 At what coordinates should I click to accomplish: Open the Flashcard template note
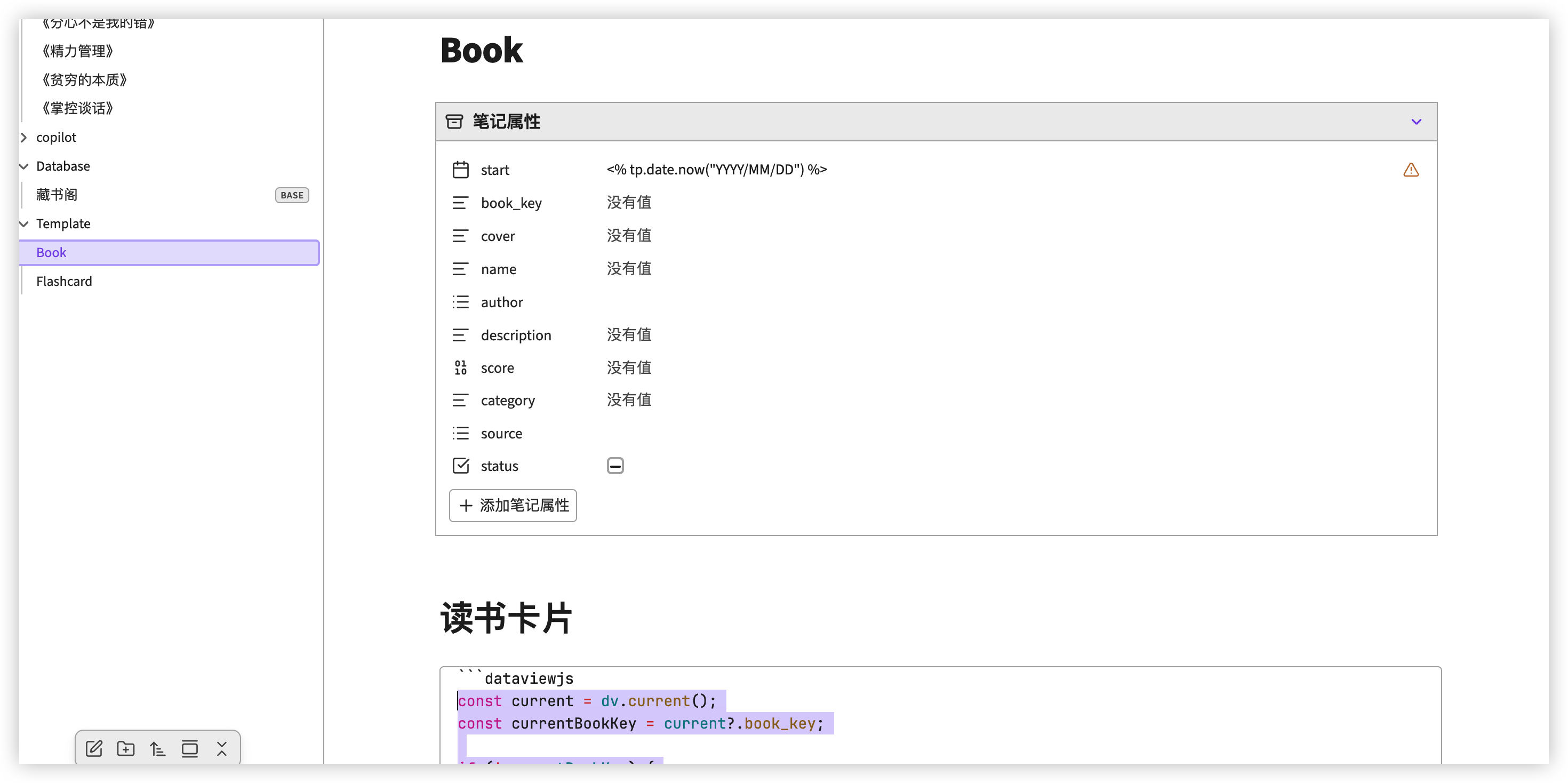coord(64,281)
